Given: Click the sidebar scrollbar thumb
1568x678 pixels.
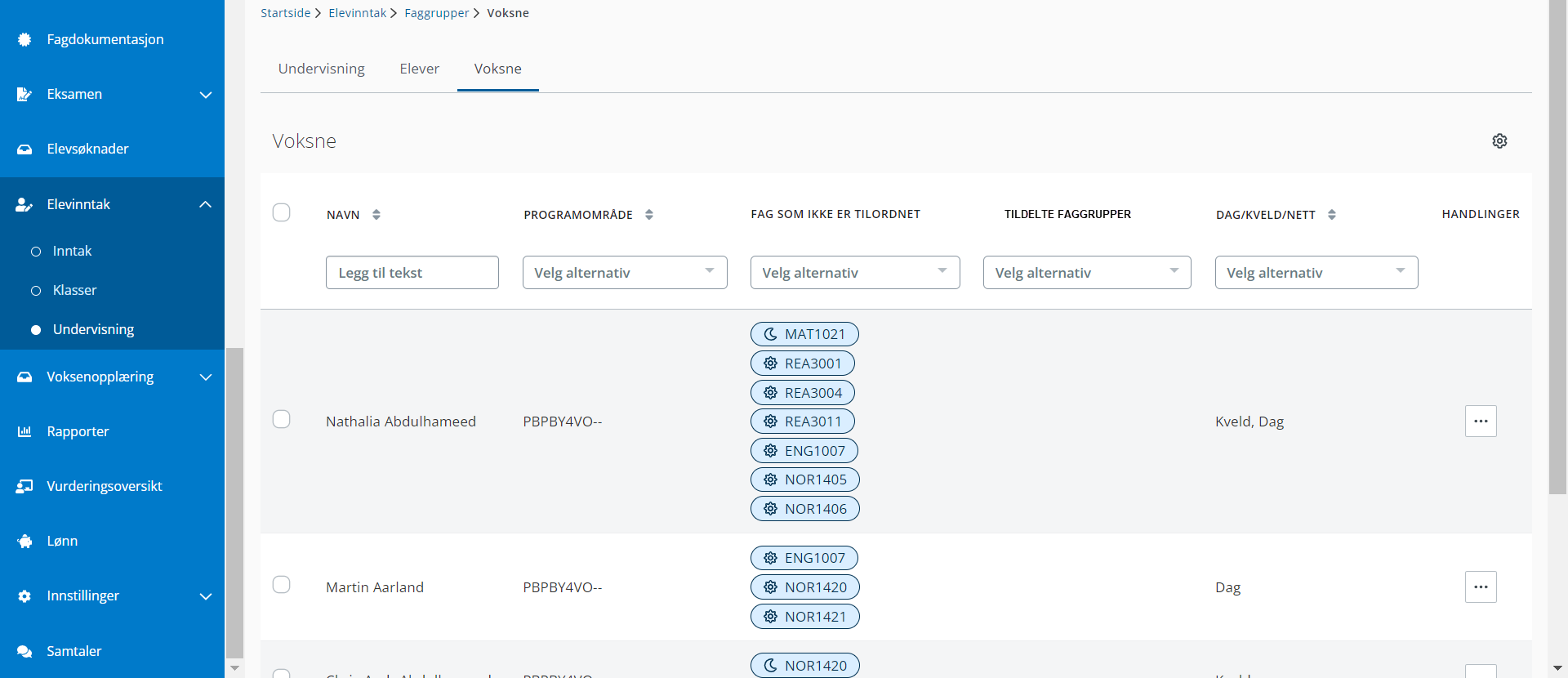Looking at the screenshot, I should click(235, 502).
